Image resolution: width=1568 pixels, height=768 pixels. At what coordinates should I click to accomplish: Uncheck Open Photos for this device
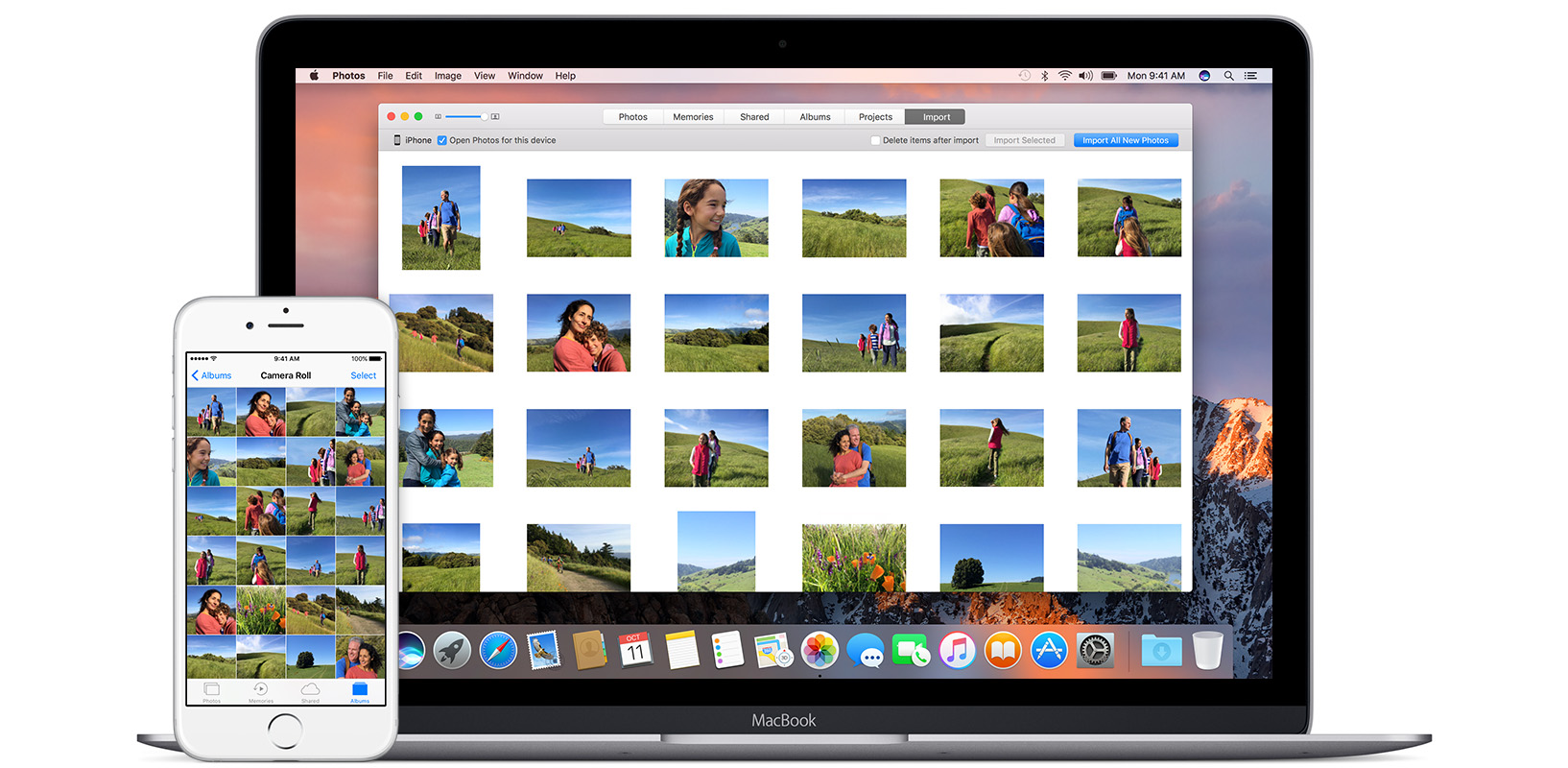tap(442, 140)
